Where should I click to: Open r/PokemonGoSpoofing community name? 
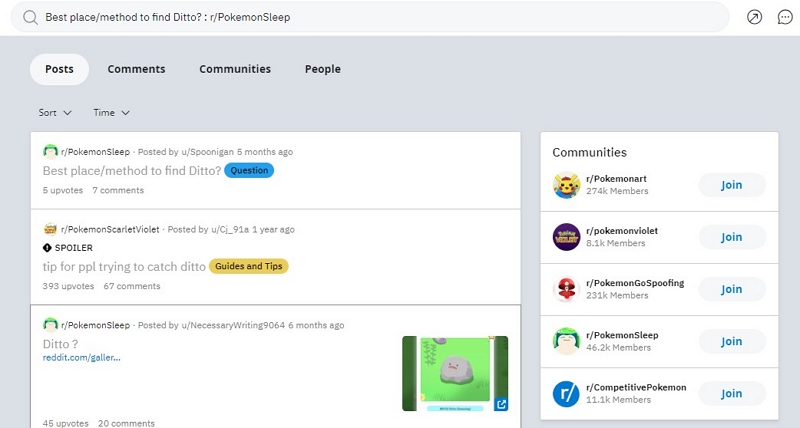[635, 283]
